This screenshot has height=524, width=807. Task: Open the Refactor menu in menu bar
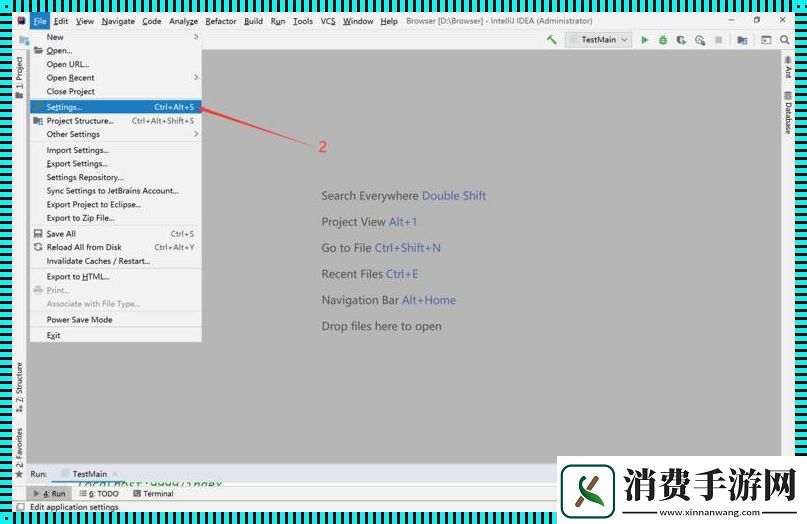click(221, 21)
